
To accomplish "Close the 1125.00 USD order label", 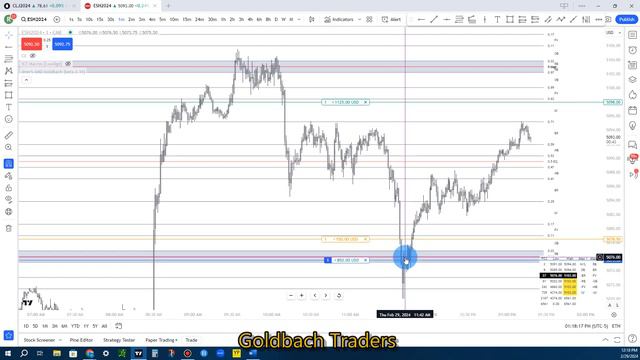I will (x=366, y=102).
